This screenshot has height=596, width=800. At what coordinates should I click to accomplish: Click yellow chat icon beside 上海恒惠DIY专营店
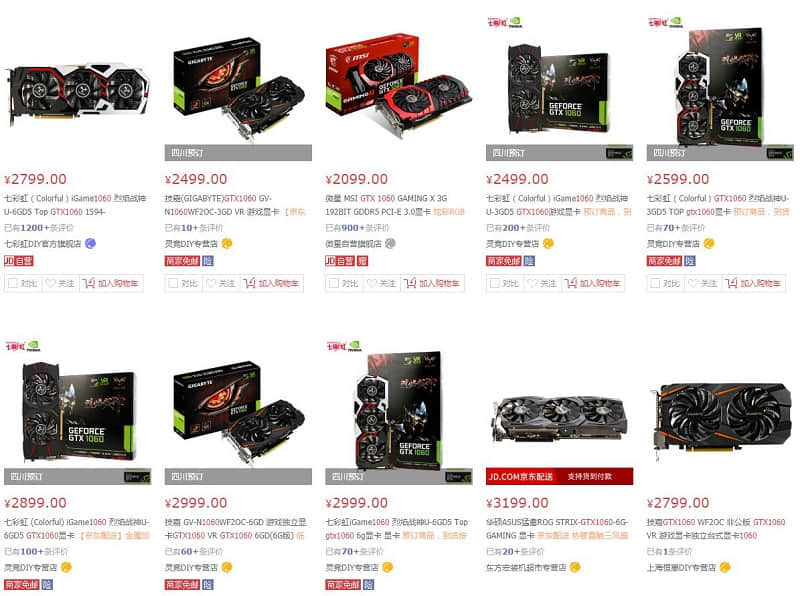(725, 567)
